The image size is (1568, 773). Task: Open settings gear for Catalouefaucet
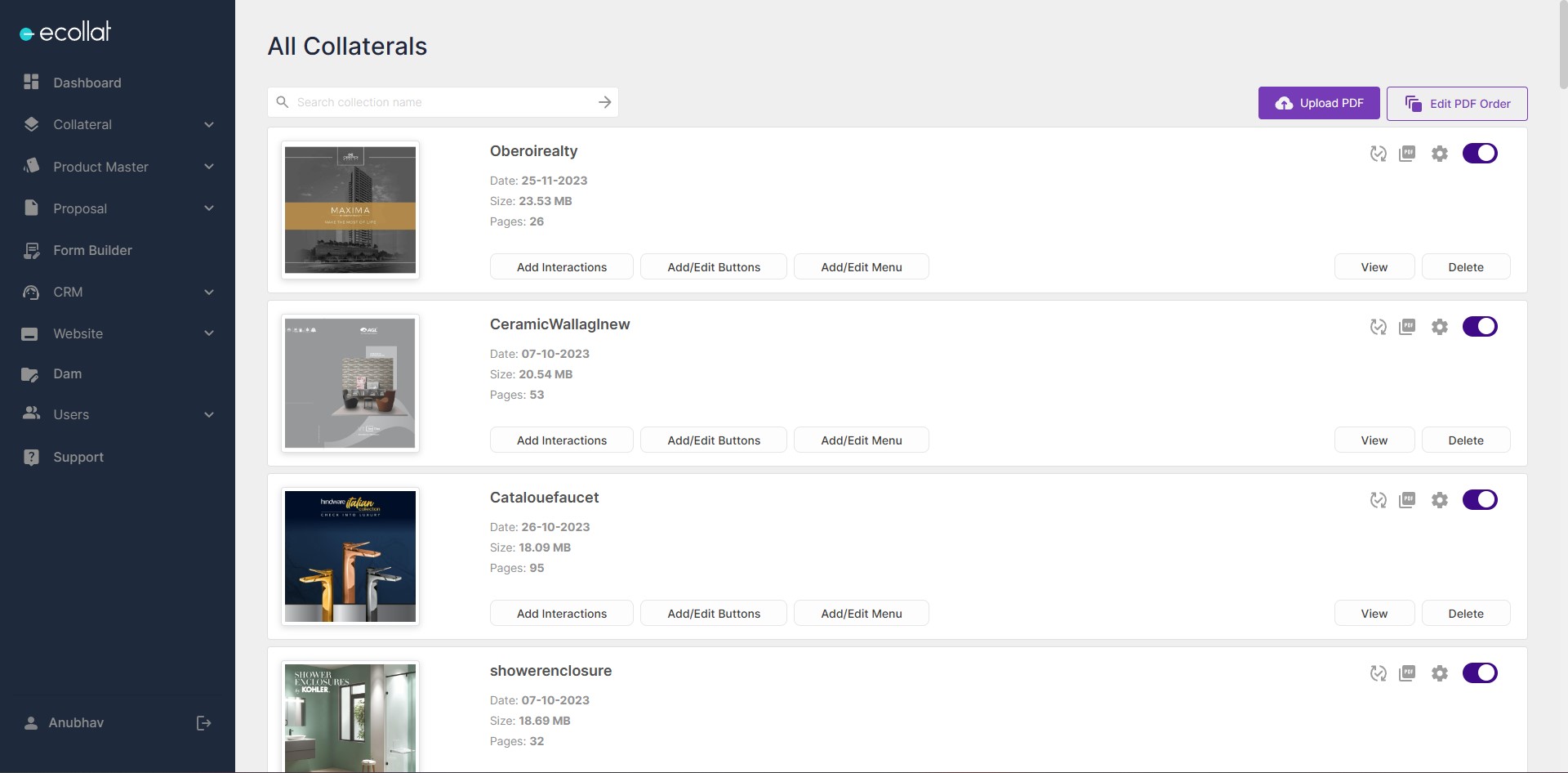point(1439,500)
